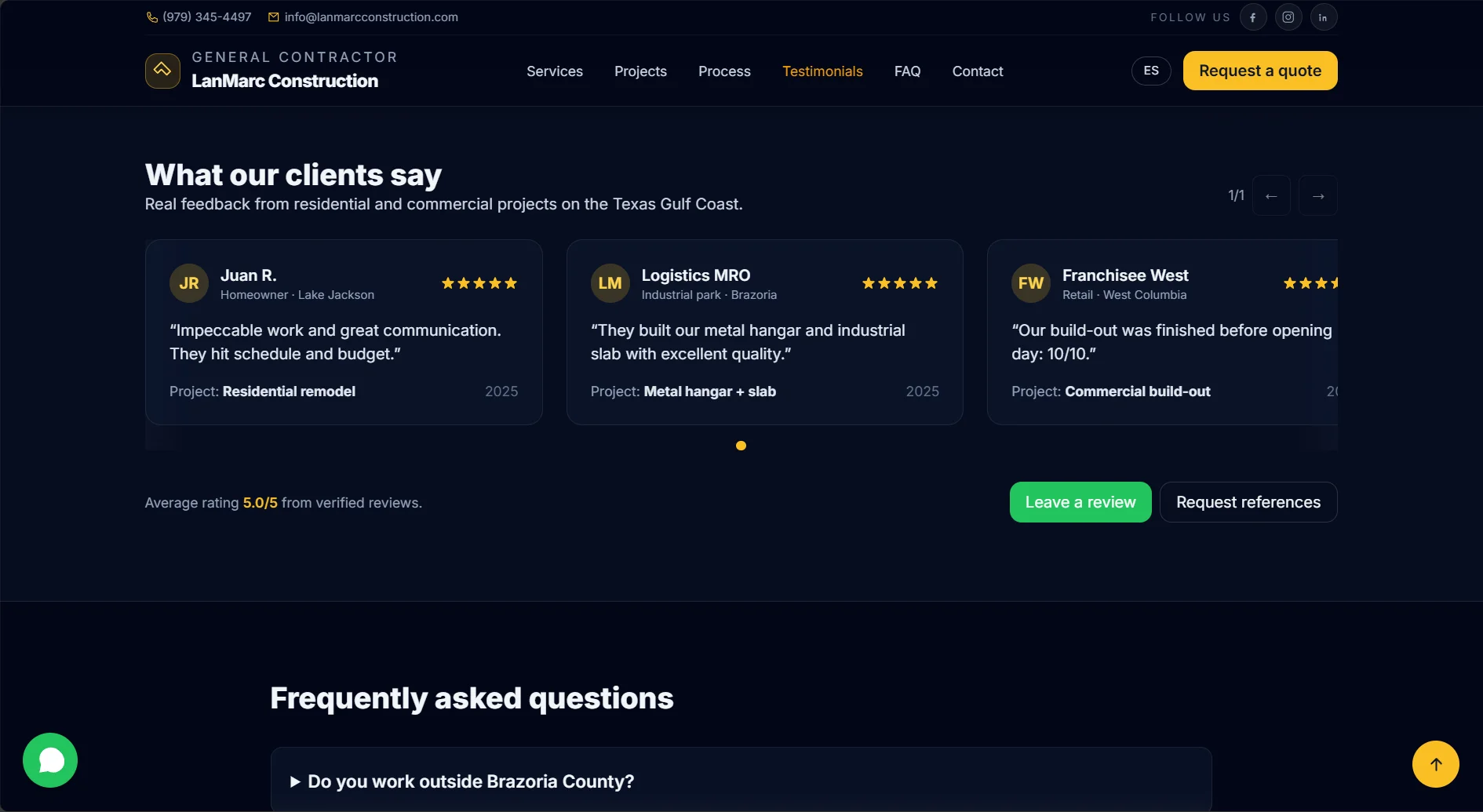Click the scroll-to-top arrow button
Viewport: 1483px width, 812px height.
[1435, 764]
